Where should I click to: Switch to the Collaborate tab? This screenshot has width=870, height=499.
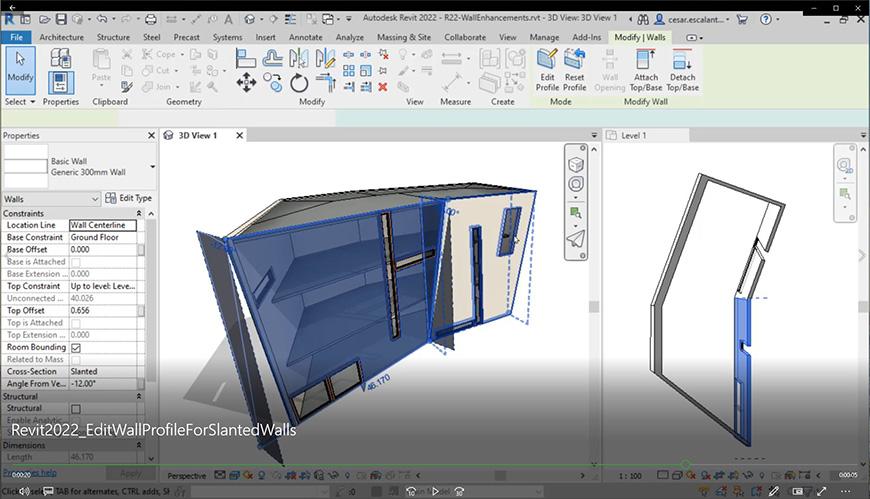tap(465, 37)
